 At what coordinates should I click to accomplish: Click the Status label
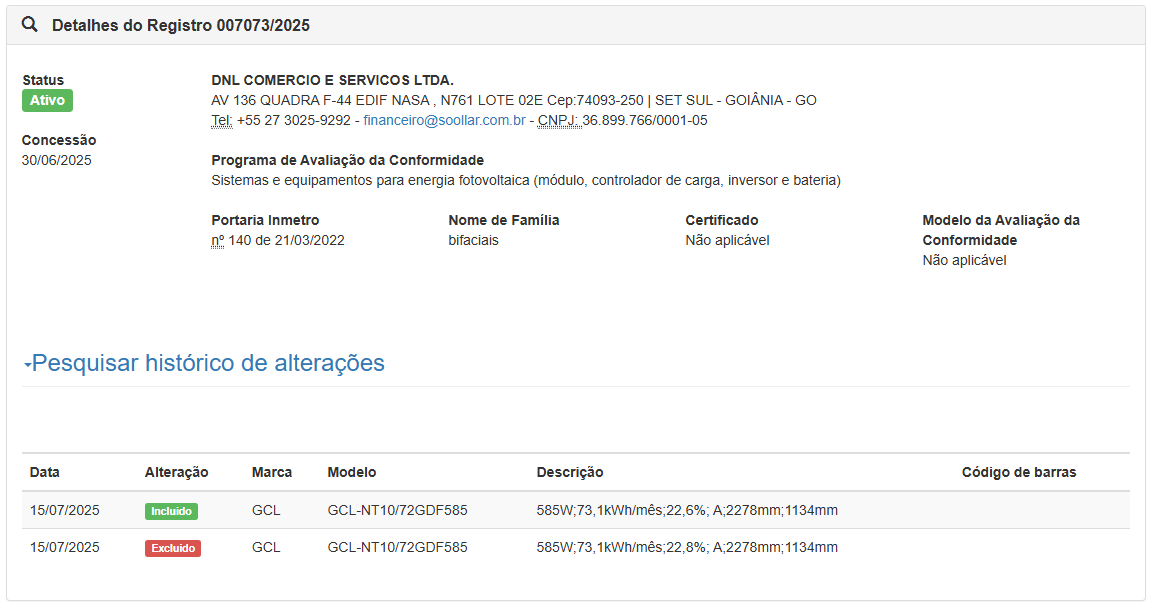[43, 80]
